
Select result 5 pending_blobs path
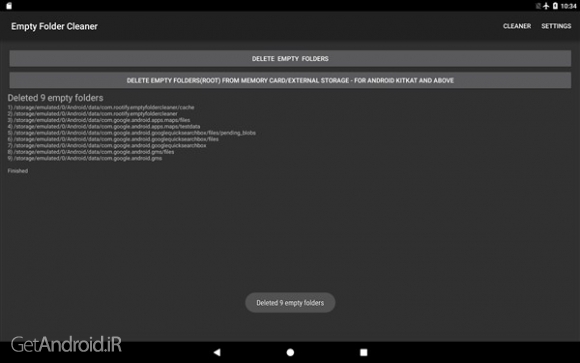(131, 133)
